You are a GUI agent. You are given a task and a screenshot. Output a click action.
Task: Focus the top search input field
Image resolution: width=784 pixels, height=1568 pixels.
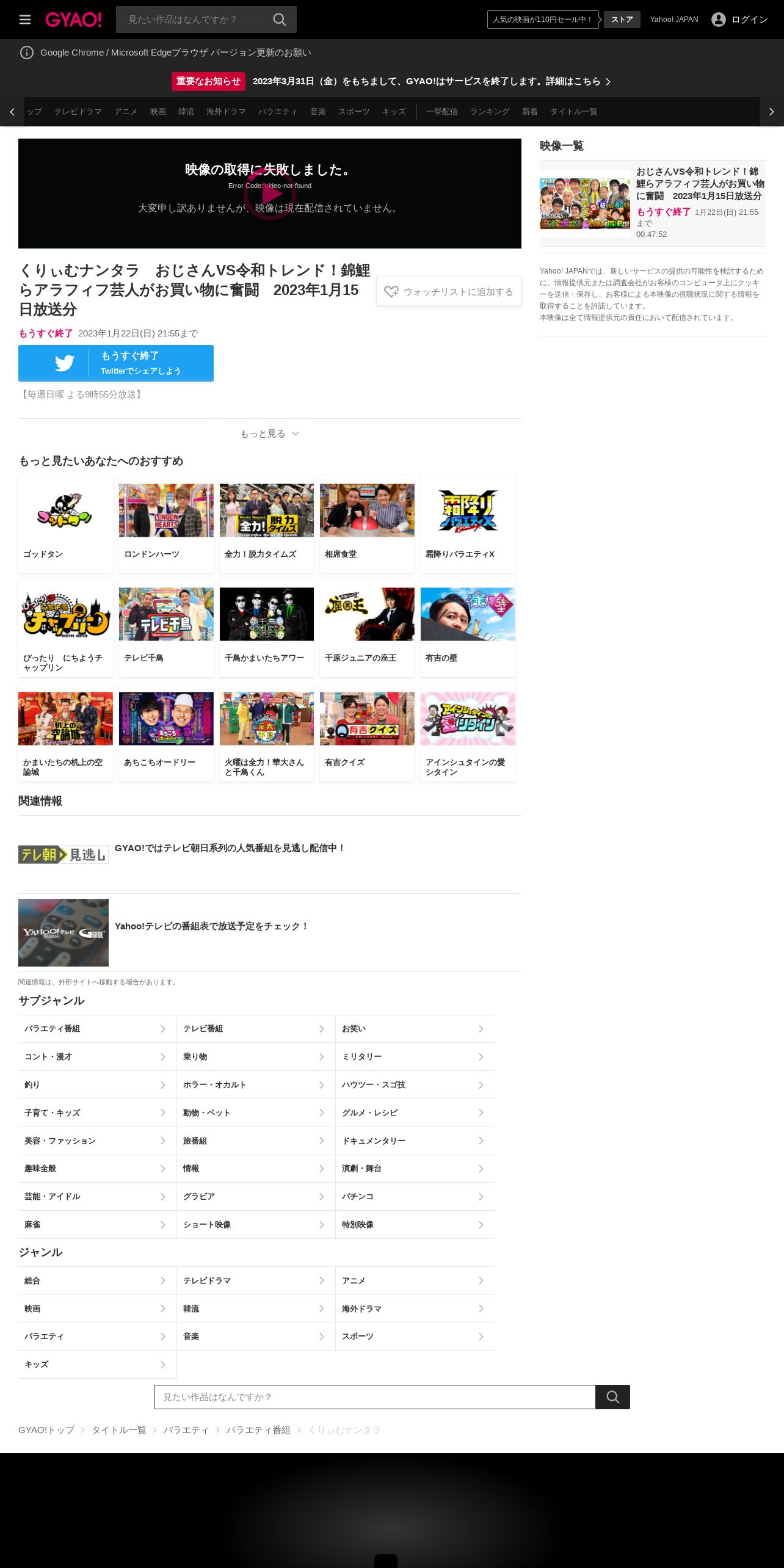194,20
